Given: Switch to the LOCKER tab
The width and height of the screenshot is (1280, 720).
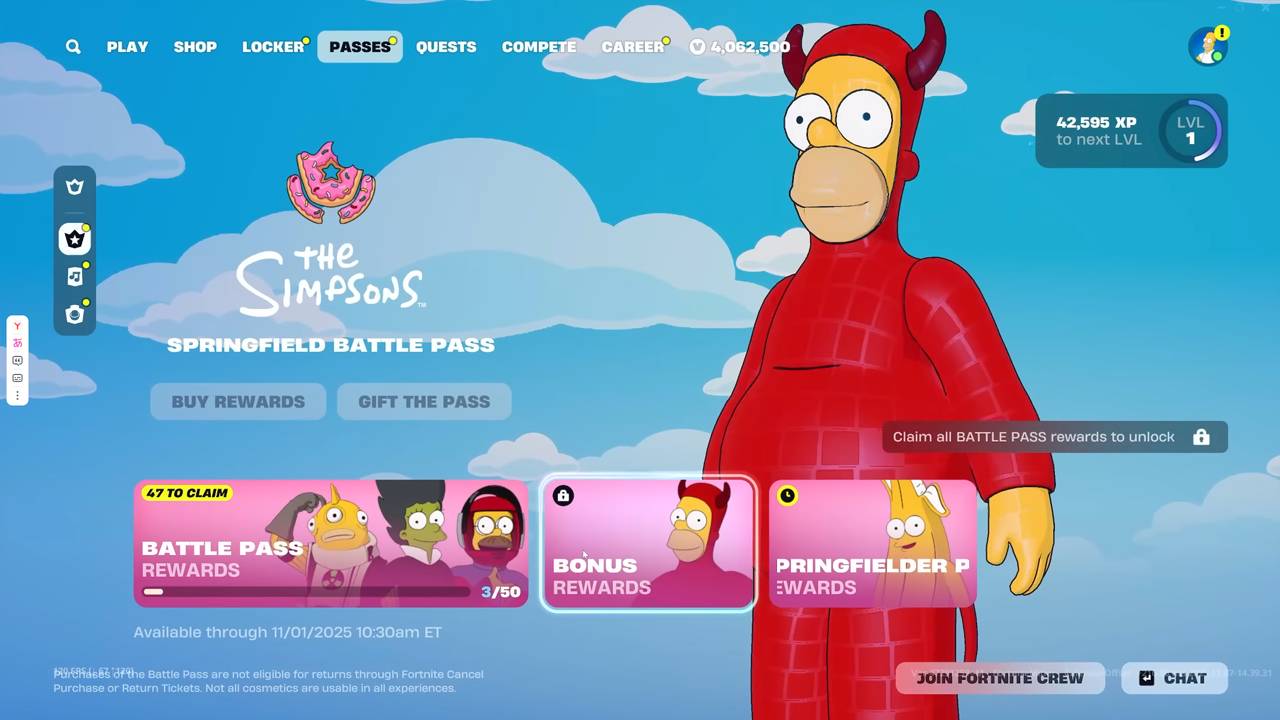Looking at the screenshot, I should pyautogui.click(x=273, y=47).
